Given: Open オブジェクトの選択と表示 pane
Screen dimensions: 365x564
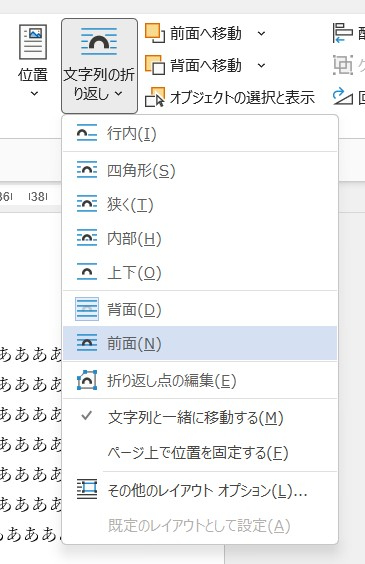Looking at the screenshot, I should 230,97.
